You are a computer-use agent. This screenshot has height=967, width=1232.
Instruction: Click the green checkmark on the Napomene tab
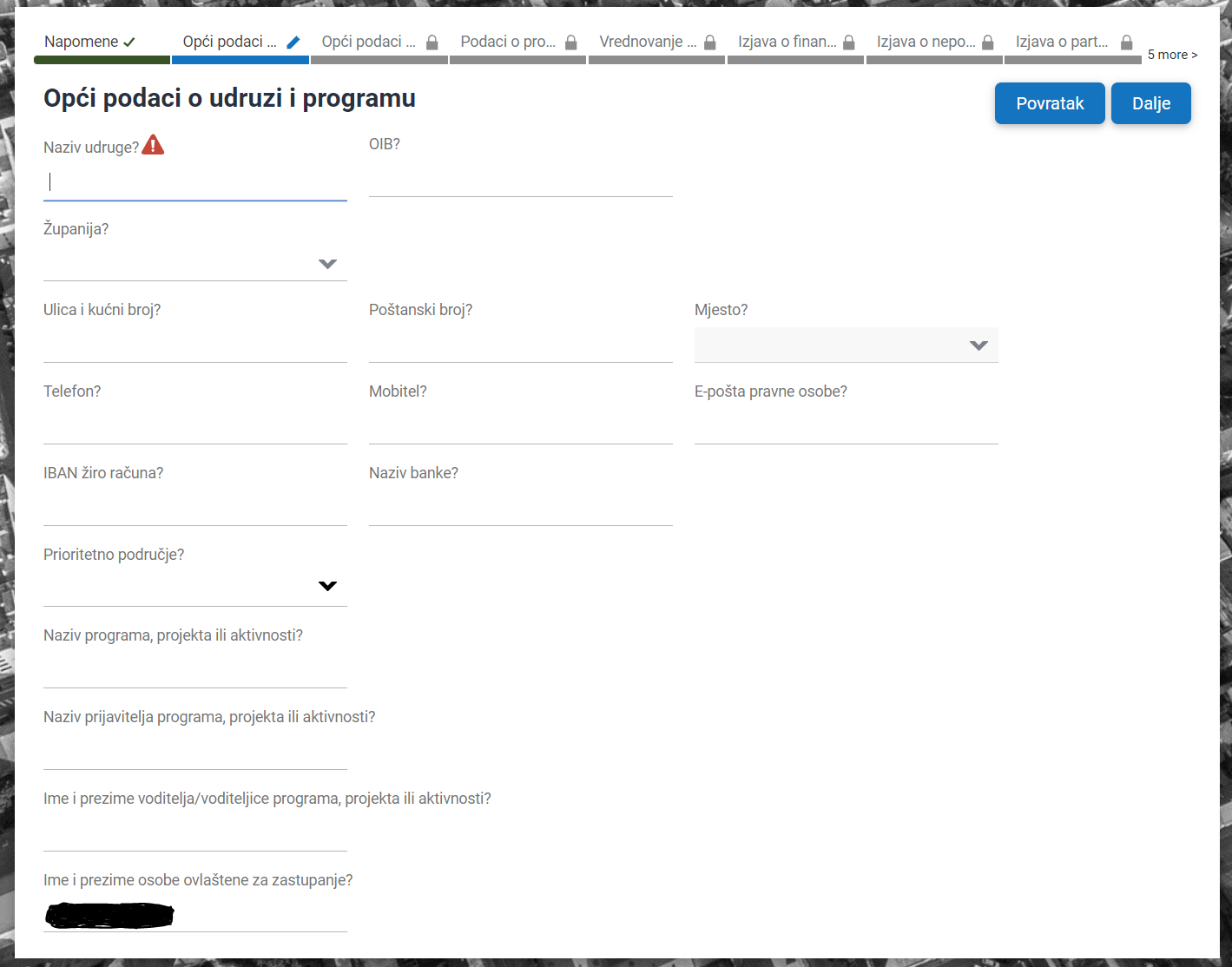point(129,42)
